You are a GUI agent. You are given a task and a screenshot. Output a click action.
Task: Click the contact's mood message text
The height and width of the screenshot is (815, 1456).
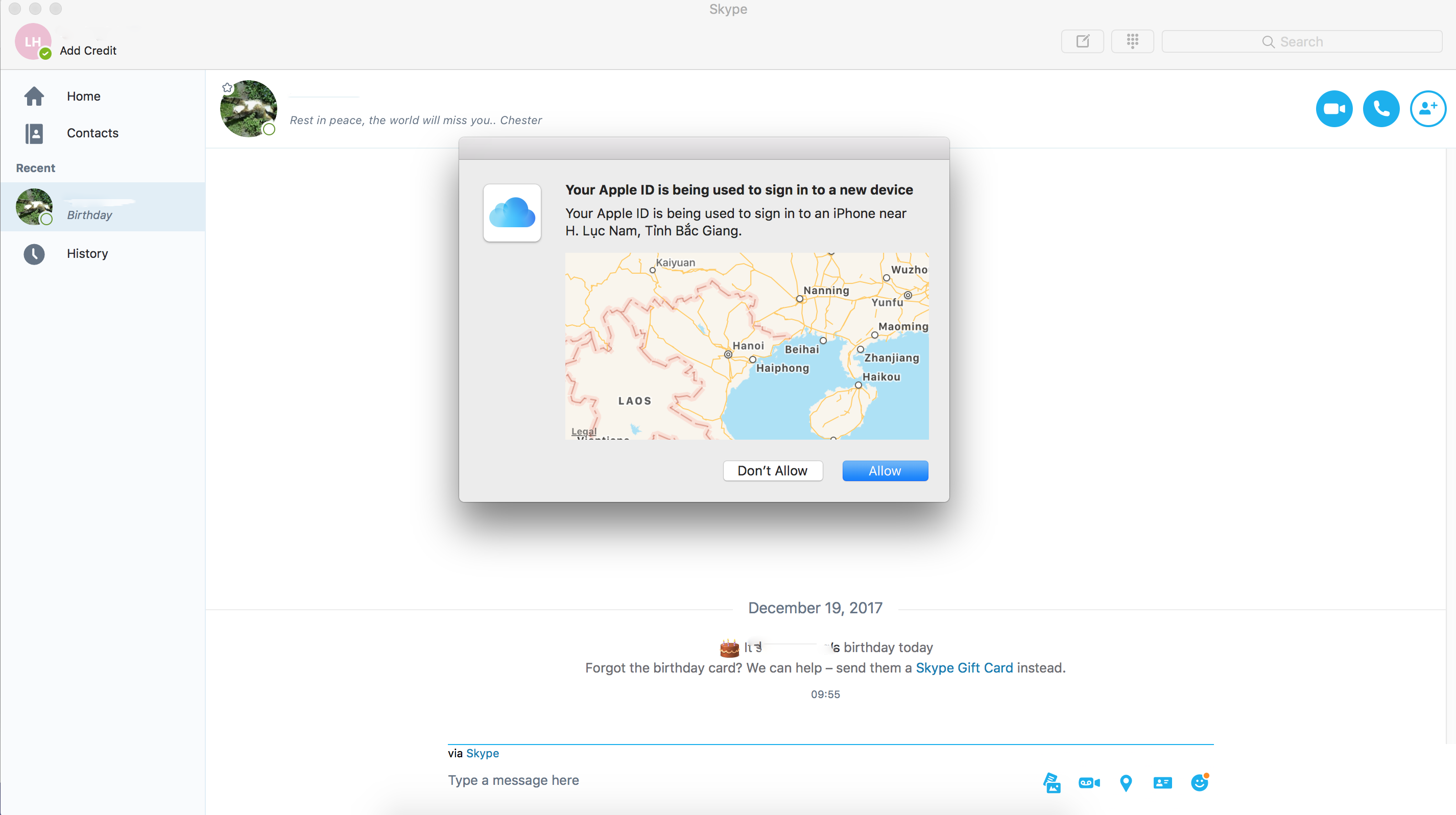point(415,120)
